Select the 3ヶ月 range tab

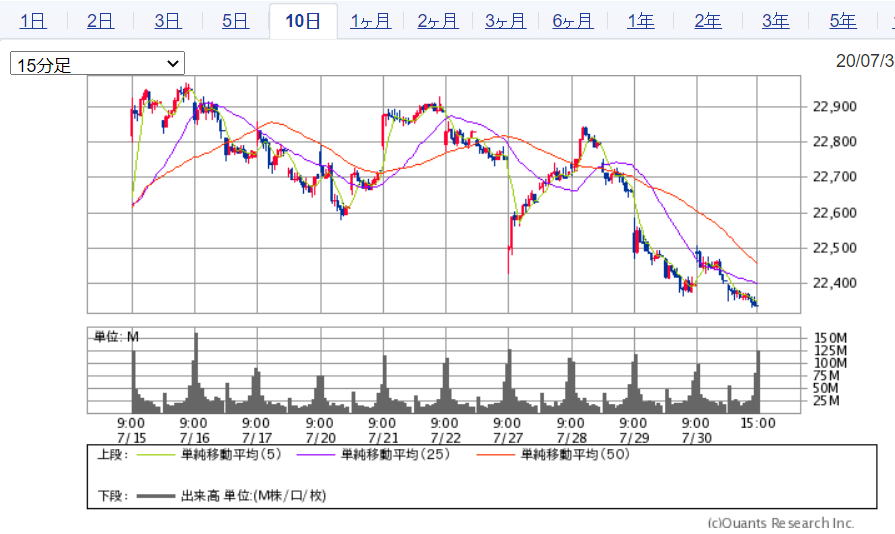[505, 20]
